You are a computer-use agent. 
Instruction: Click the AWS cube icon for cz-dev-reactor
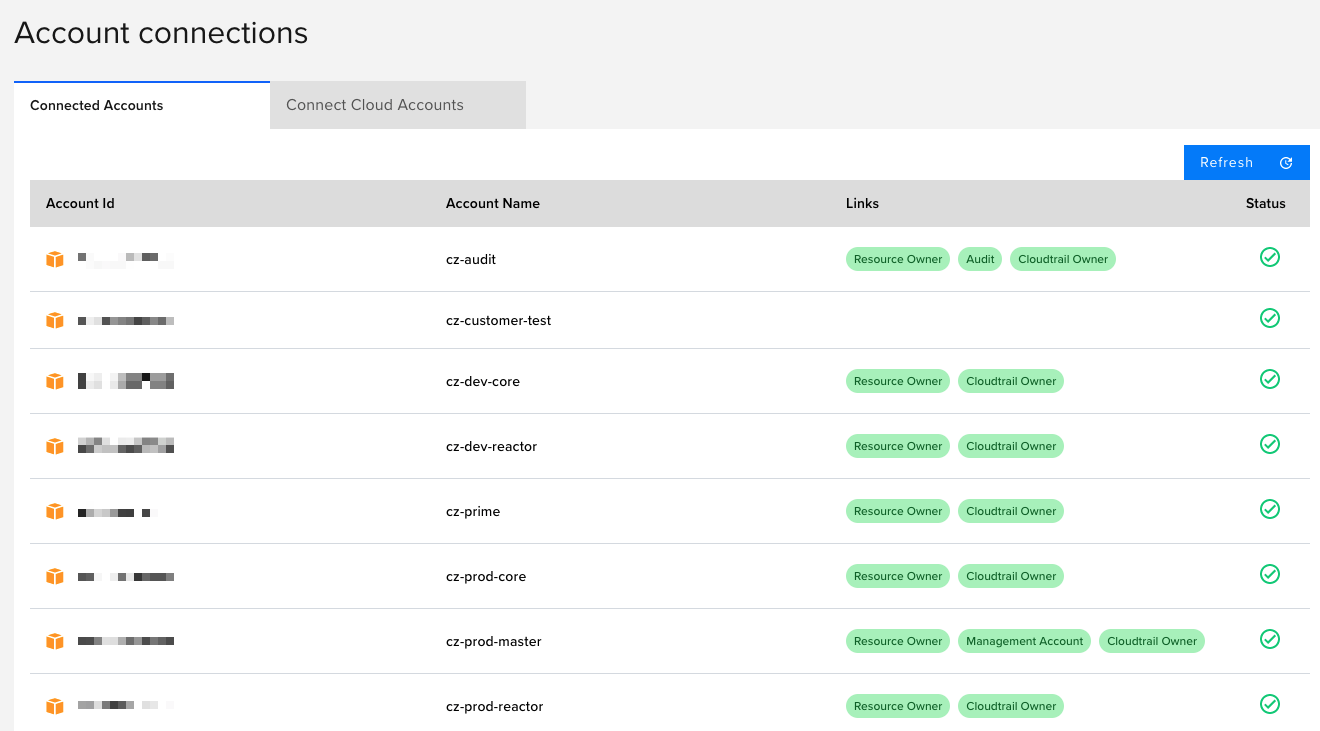click(x=55, y=447)
